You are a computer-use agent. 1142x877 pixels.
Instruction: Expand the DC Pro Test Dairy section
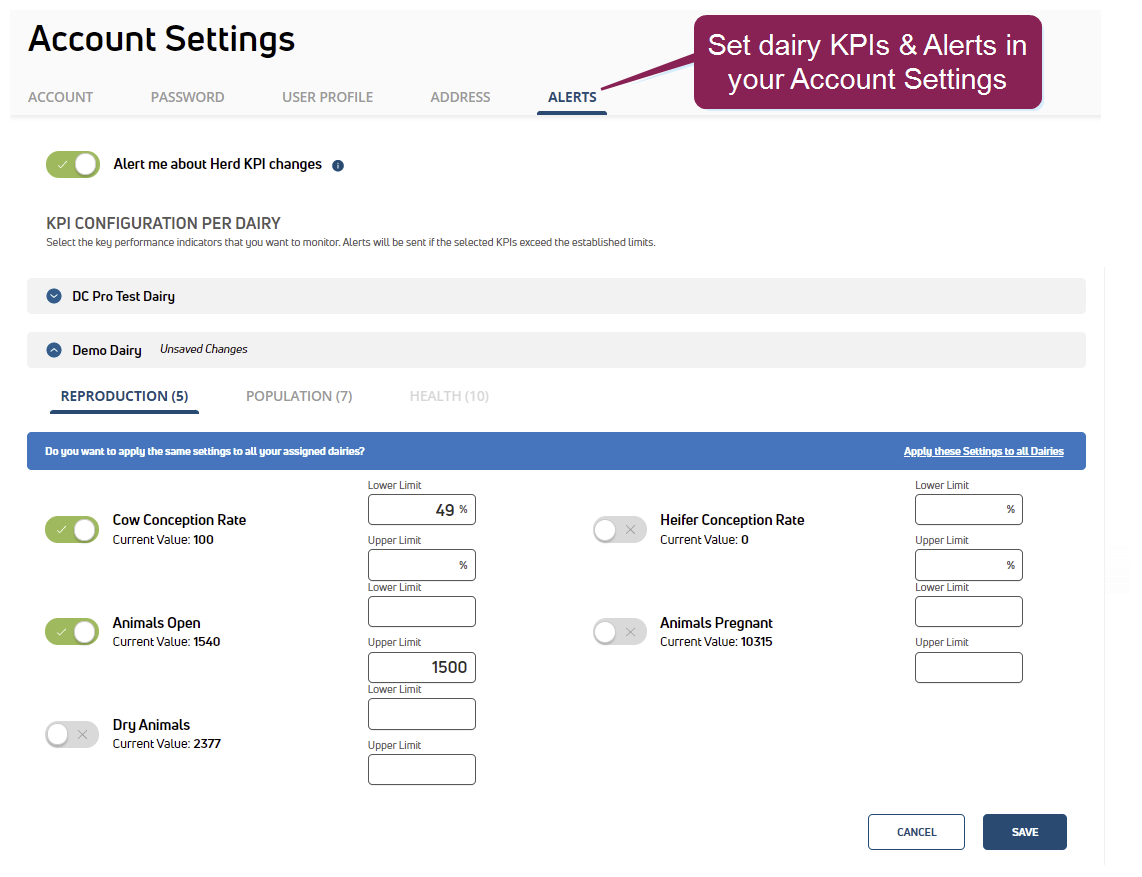[x=54, y=296]
